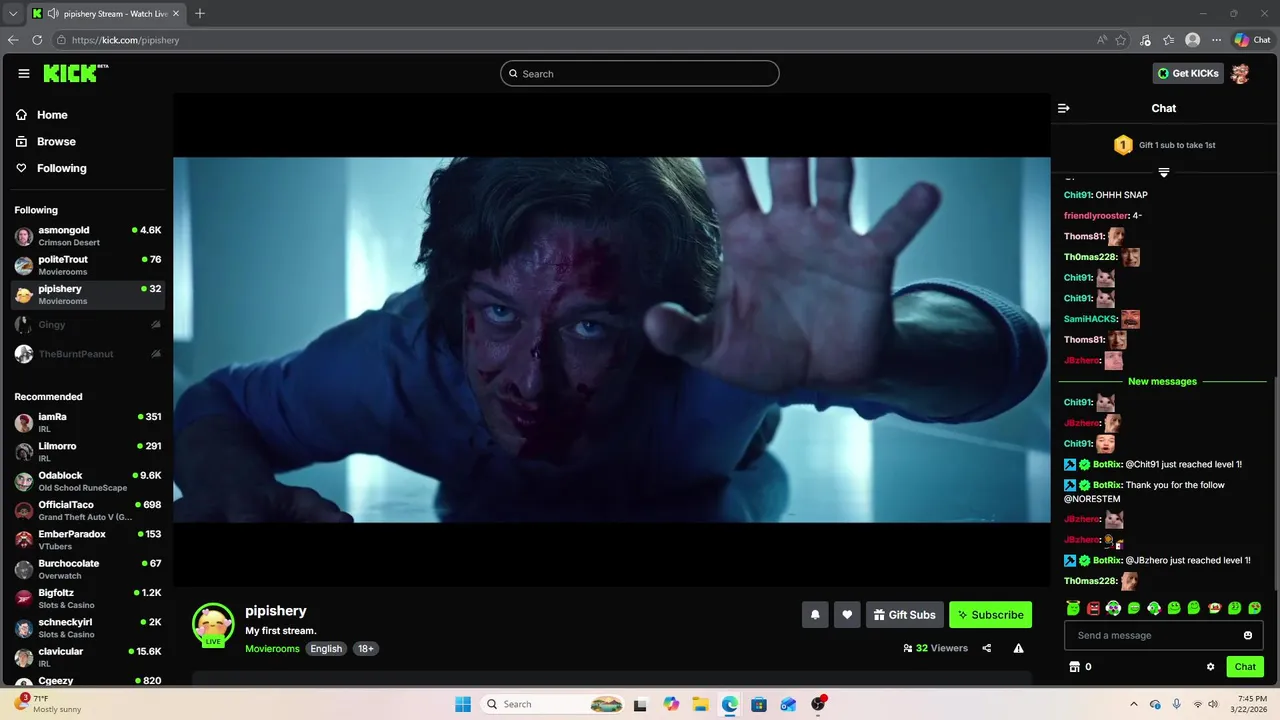The width and height of the screenshot is (1280, 720).
Task: Select the pipishery Stream browser tab
Action: click(105, 13)
